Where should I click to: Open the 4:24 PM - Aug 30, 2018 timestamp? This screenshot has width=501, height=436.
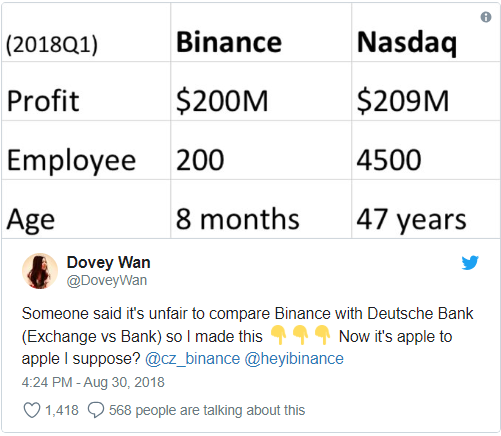tap(93, 382)
